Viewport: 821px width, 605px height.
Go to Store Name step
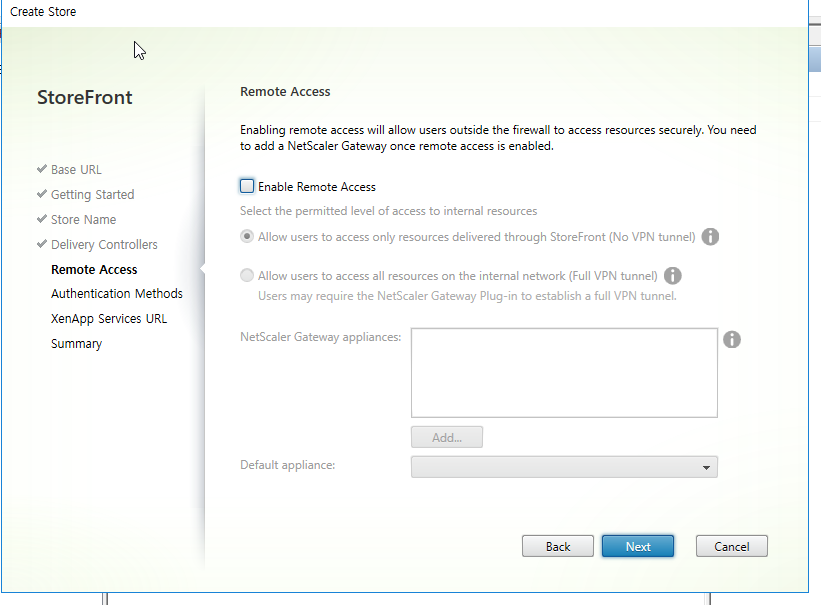83,219
